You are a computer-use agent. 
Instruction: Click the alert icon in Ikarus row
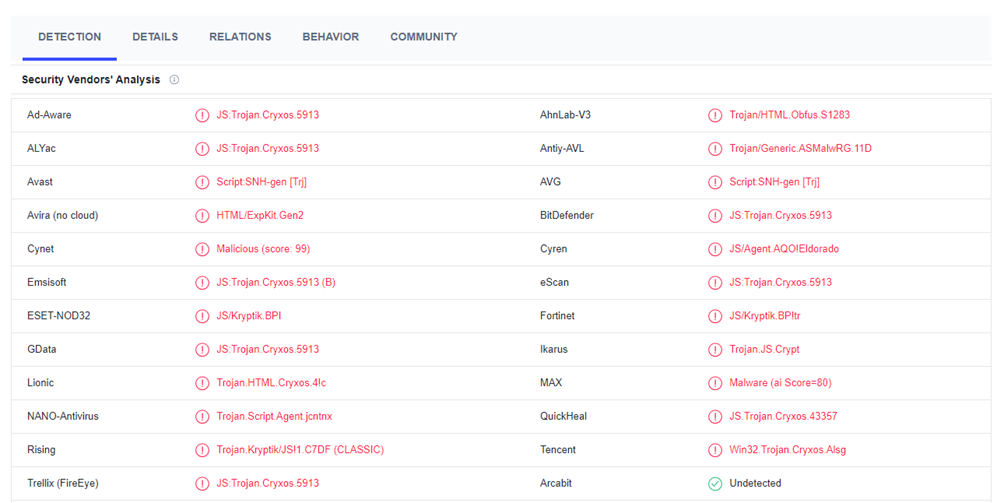coord(715,349)
